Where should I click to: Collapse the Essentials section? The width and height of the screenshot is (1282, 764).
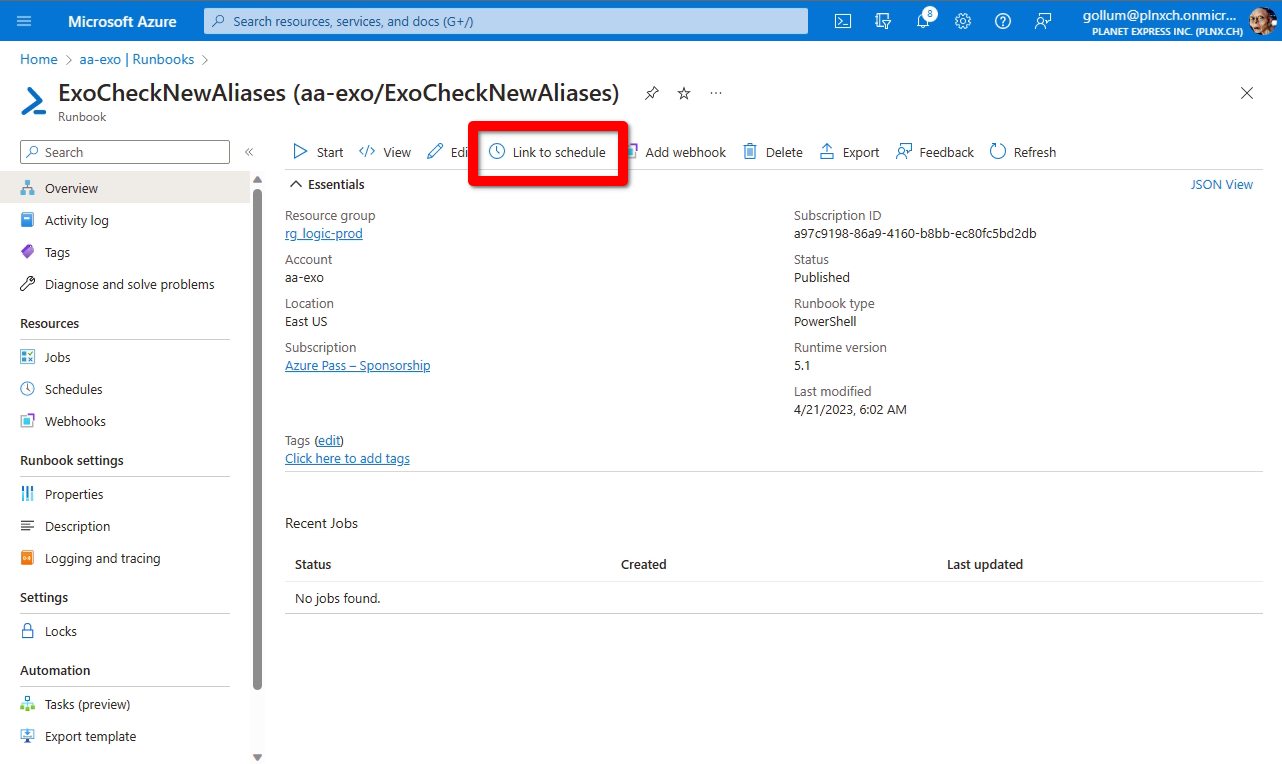296,184
